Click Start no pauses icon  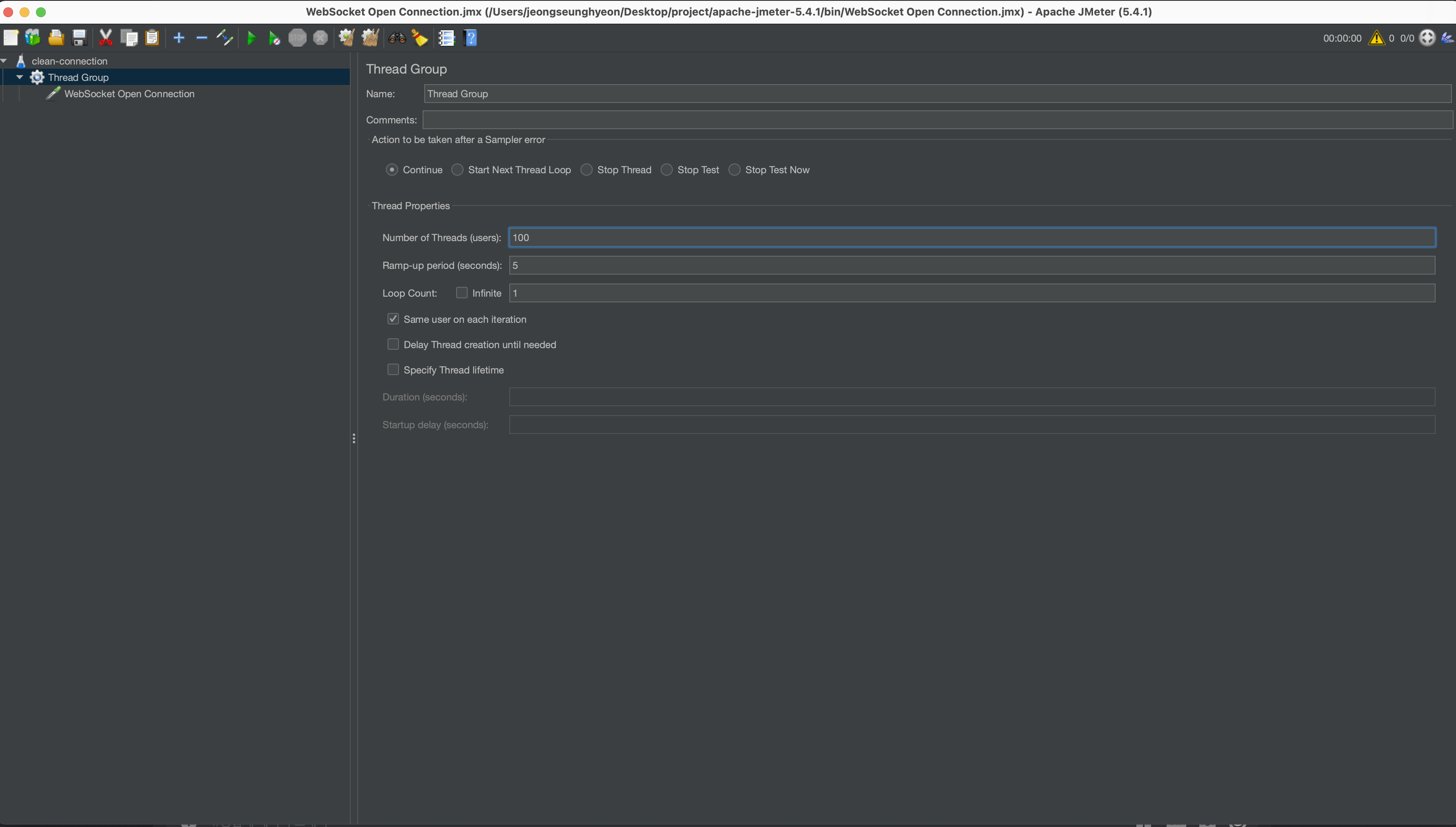pyautogui.click(x=274, y=38)
